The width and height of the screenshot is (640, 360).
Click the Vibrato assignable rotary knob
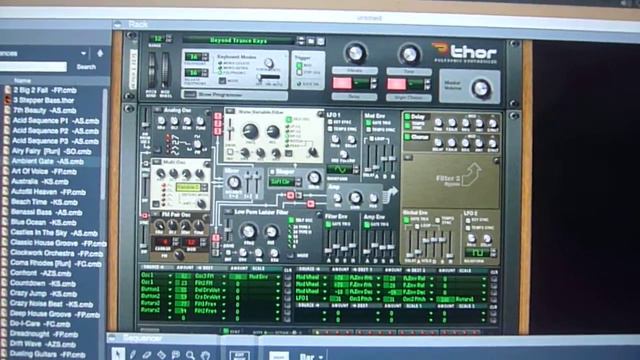point(356,53)
